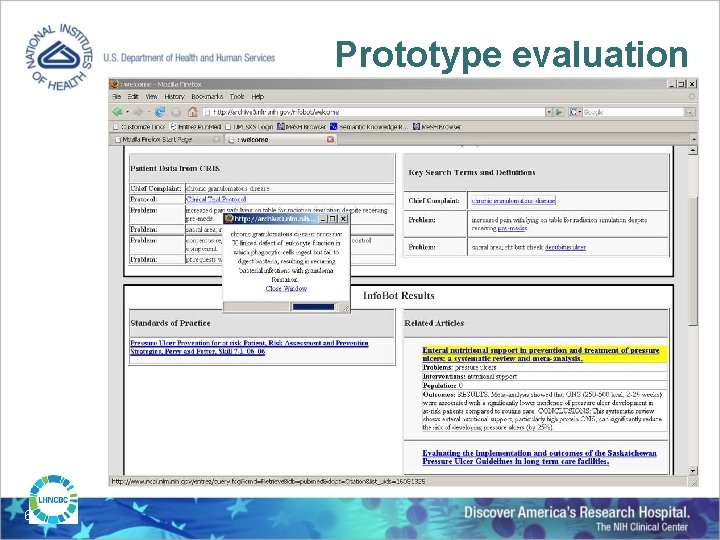The height and width of the screenshot is (540, 720).
Task: Click the LHNCBC logo
Action: coord(53,500)
